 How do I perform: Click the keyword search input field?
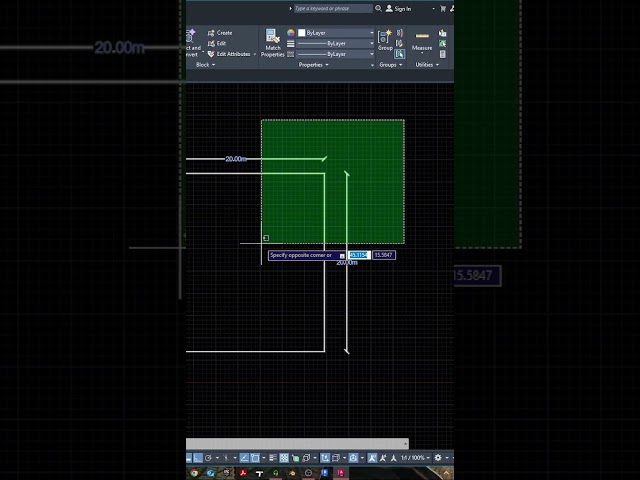(x=333, y=8)
